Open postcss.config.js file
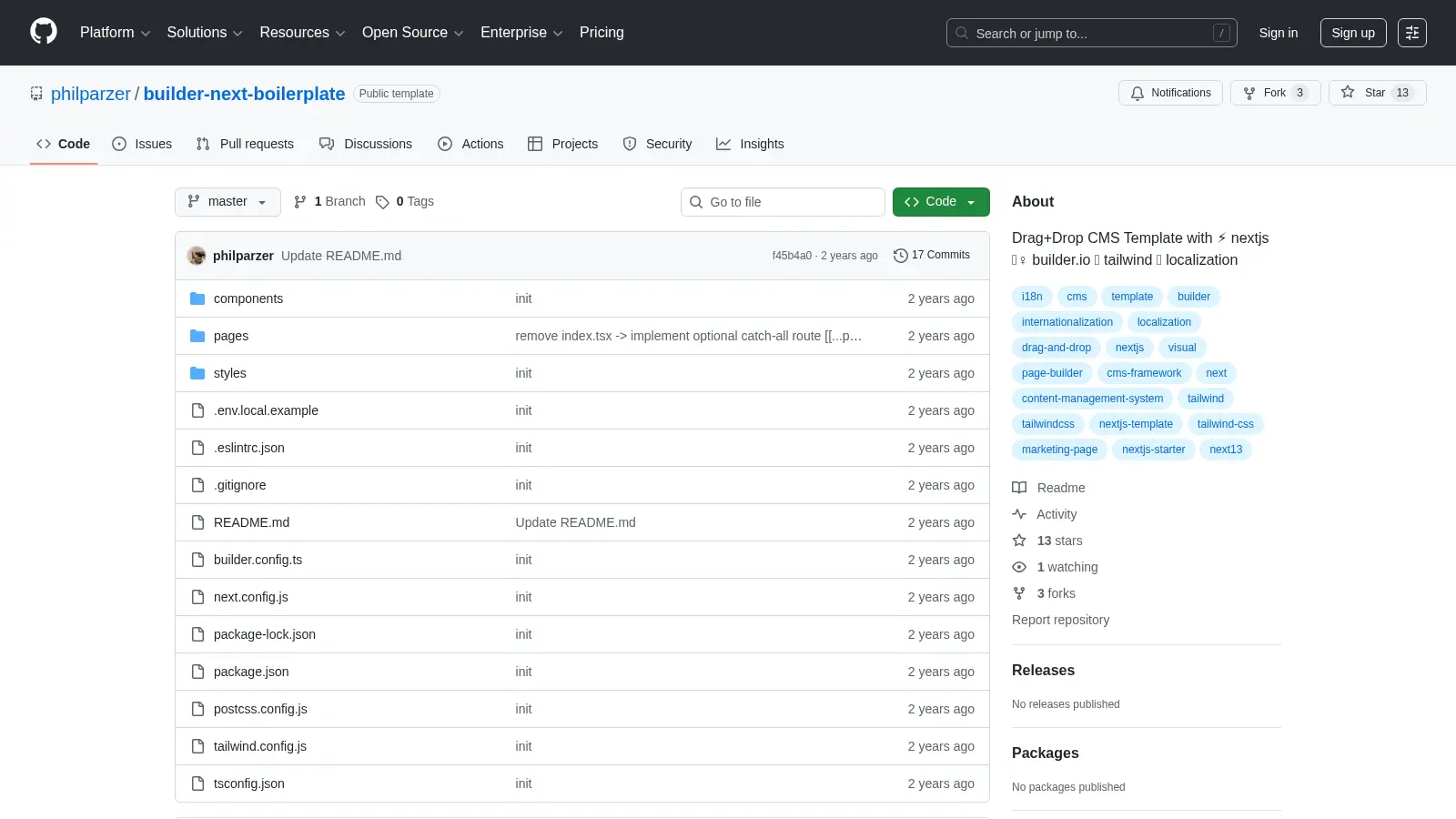 pyautogui.click(x=260, y=709)
